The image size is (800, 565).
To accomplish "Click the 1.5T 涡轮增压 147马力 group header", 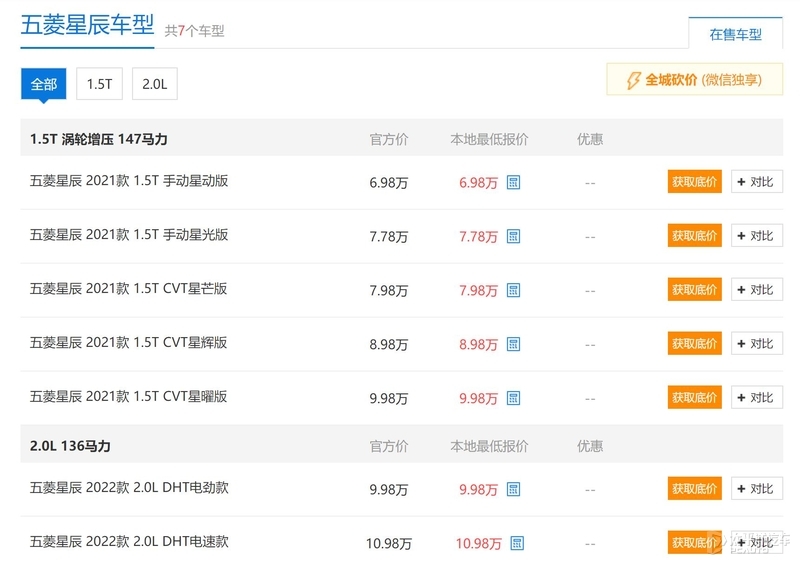I will [98, 139].
